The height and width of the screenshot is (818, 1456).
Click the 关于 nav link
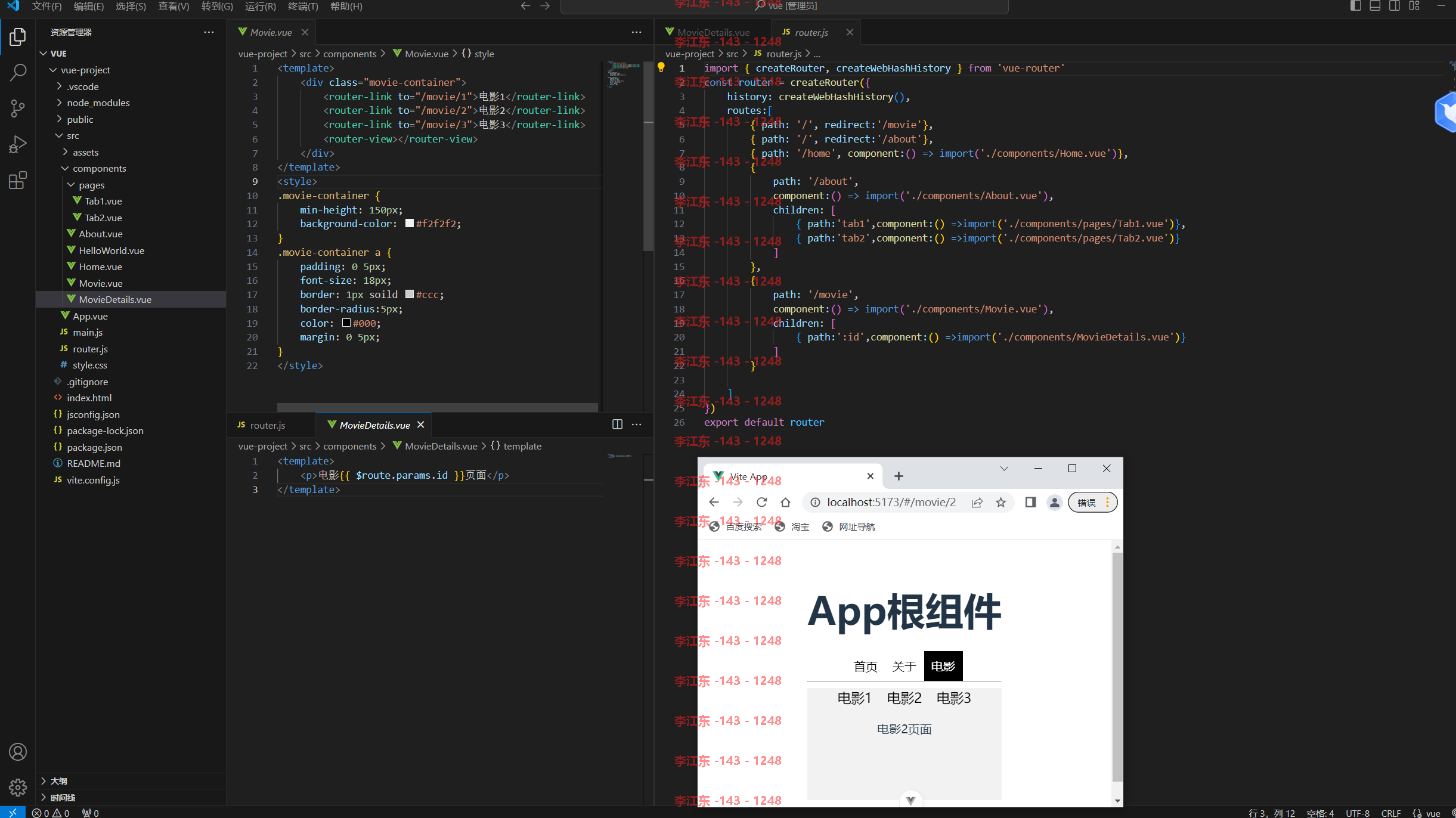tap(904, 666)
